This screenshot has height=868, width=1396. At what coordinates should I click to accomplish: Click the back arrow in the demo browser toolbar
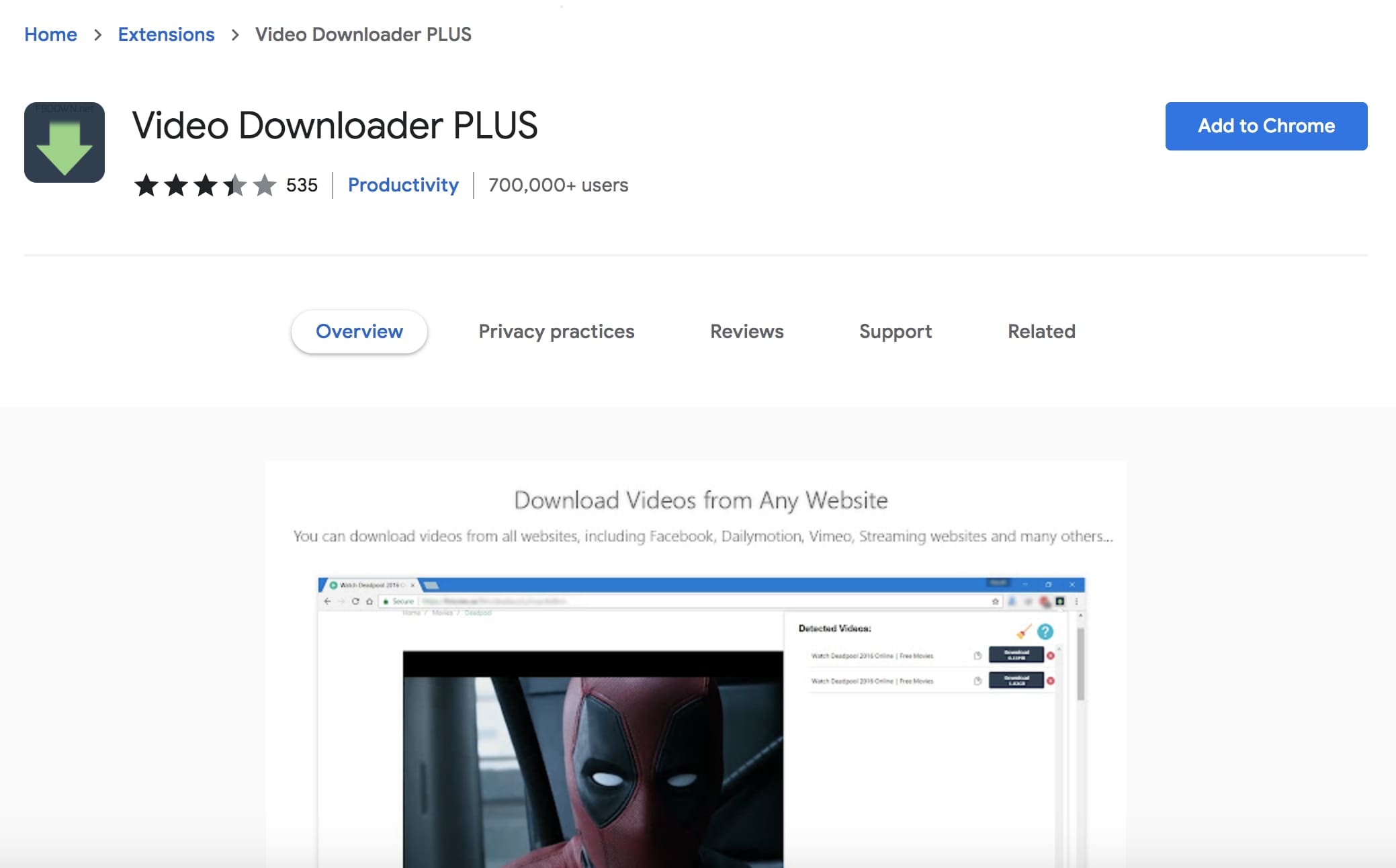327,601
